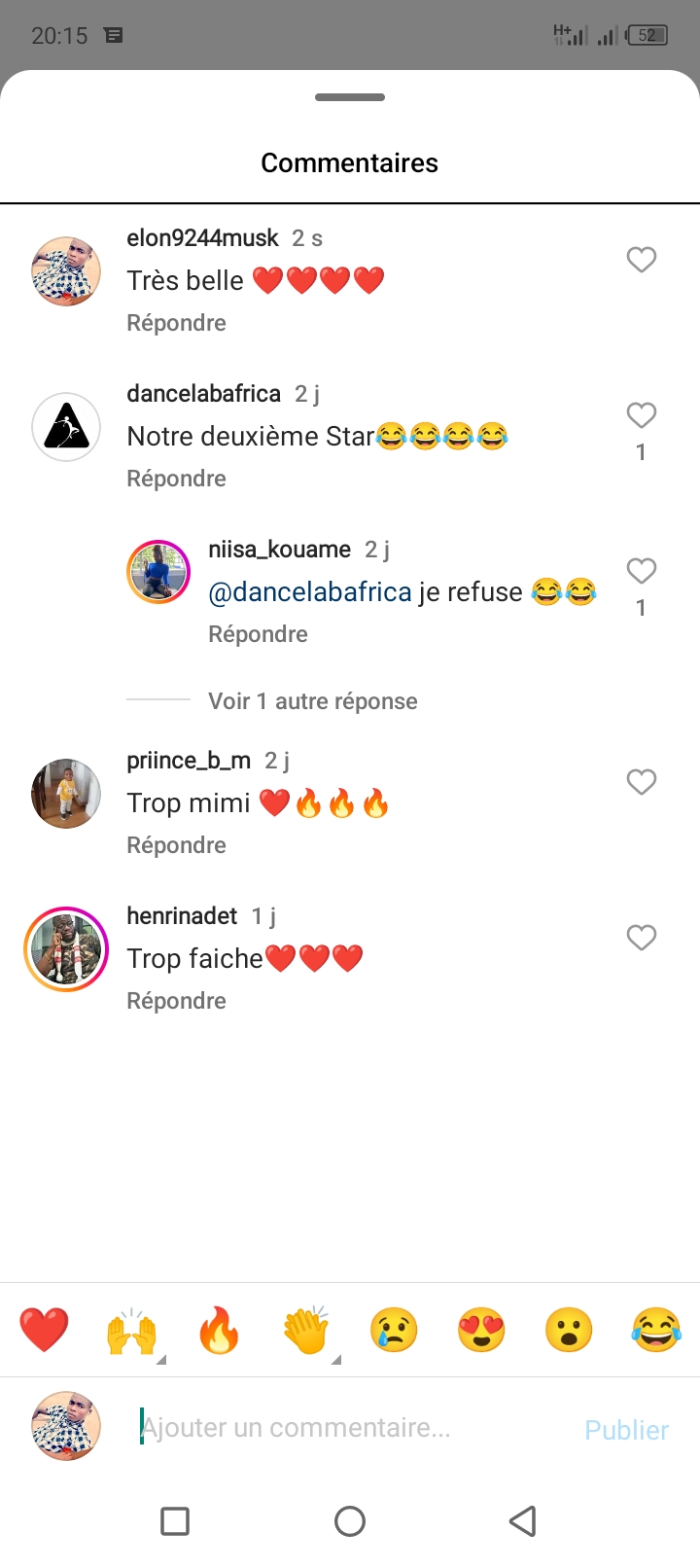Focus the "Ajouter un commentaire" field
The image size is (700, 1568).
click(350, 1428)
